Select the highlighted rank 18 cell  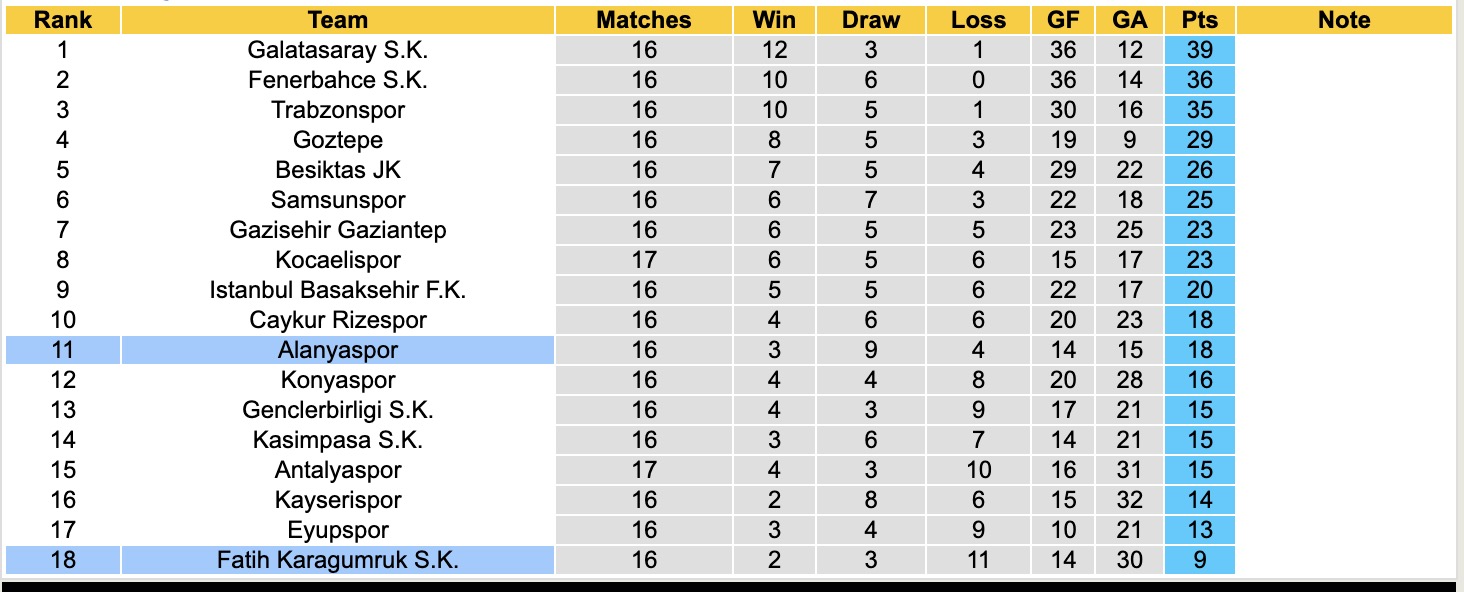point(62,560)
